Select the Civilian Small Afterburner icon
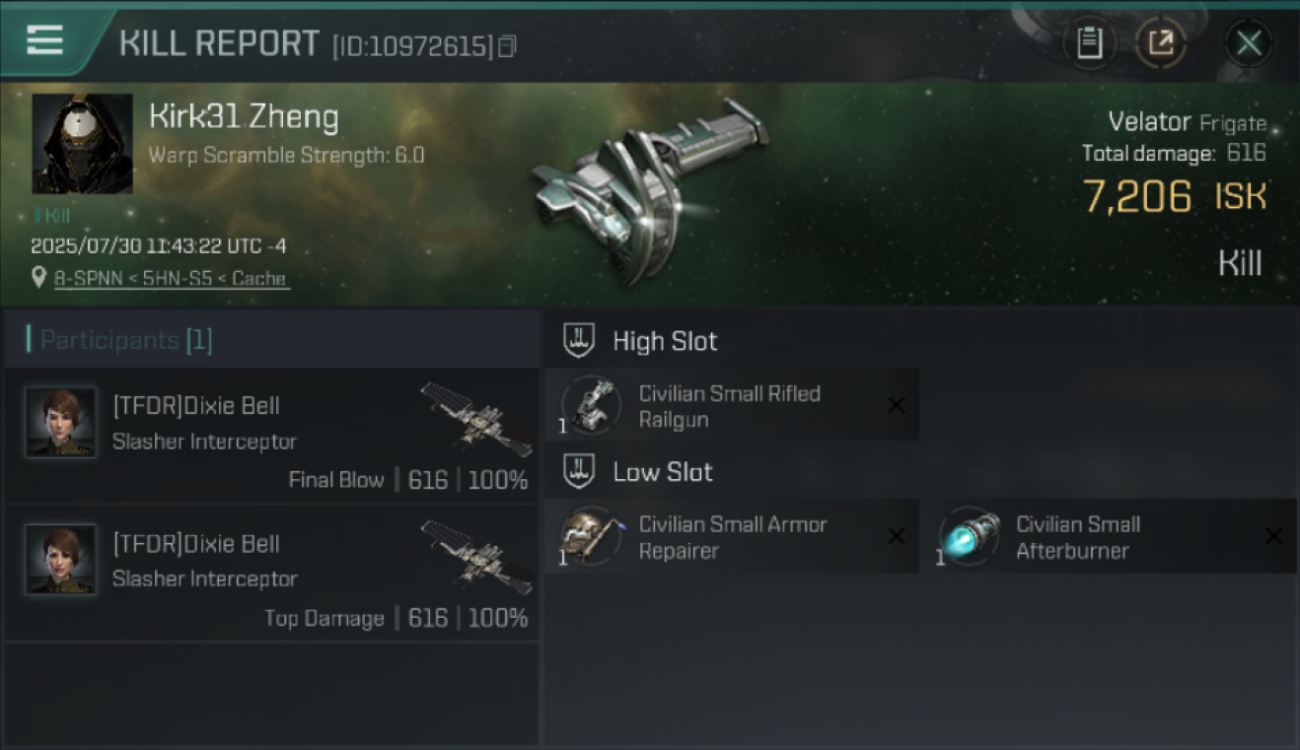 click(x=968, y=536)
